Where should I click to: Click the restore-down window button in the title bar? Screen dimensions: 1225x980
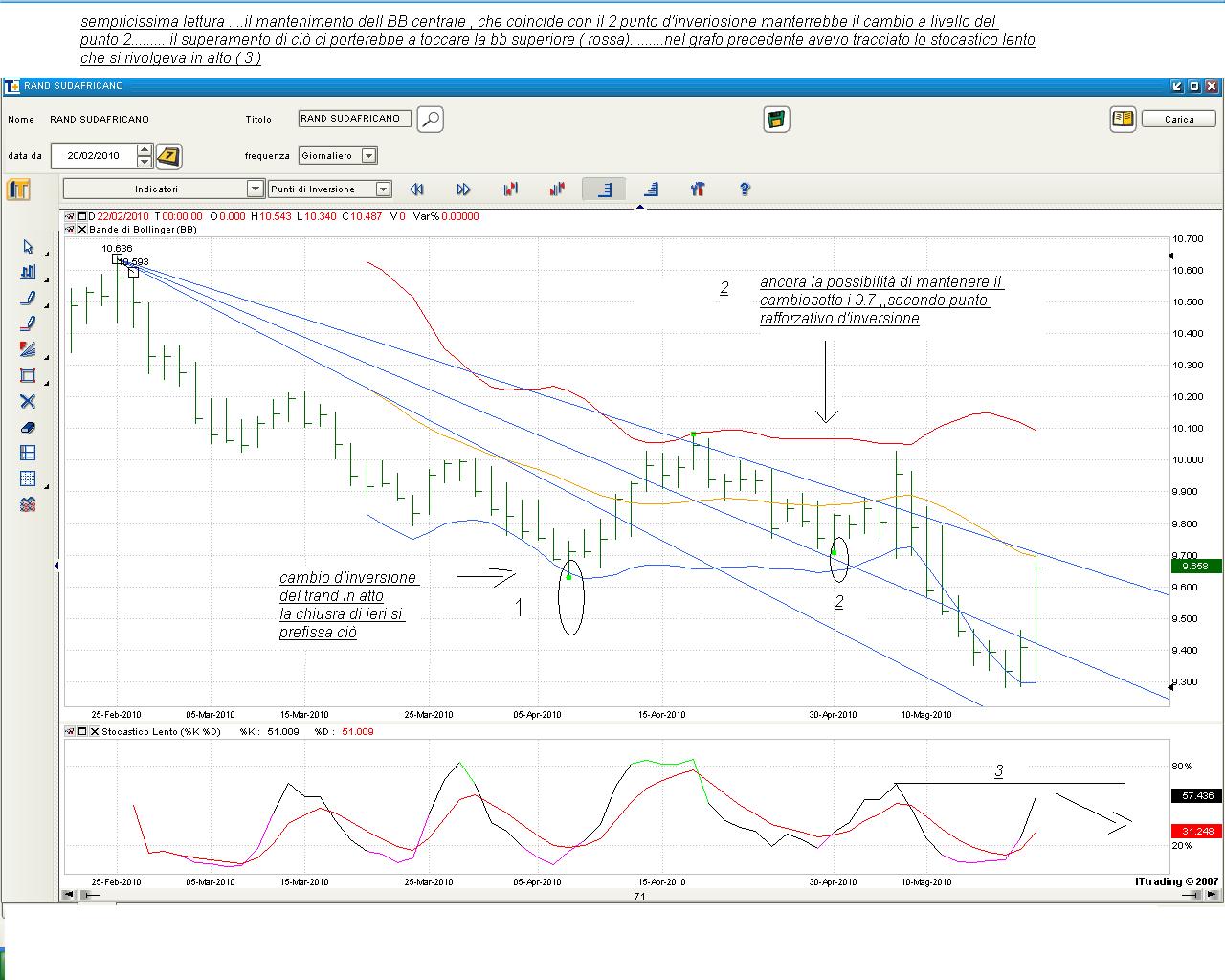tap(1194, 86)
